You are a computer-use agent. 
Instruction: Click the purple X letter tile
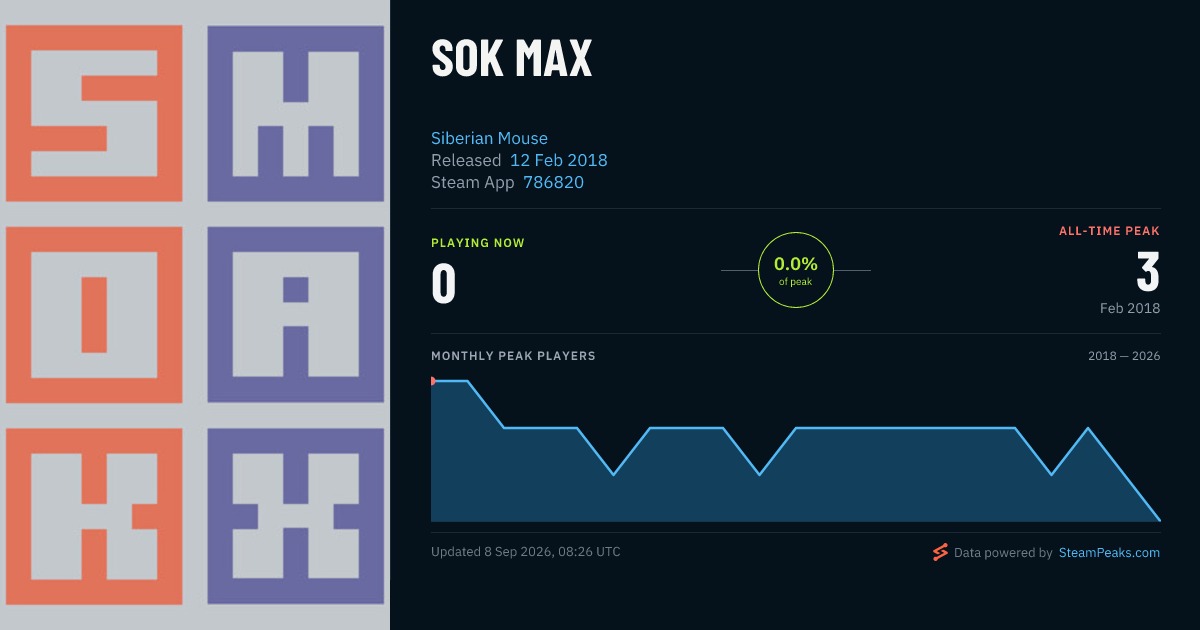(296, 517)
